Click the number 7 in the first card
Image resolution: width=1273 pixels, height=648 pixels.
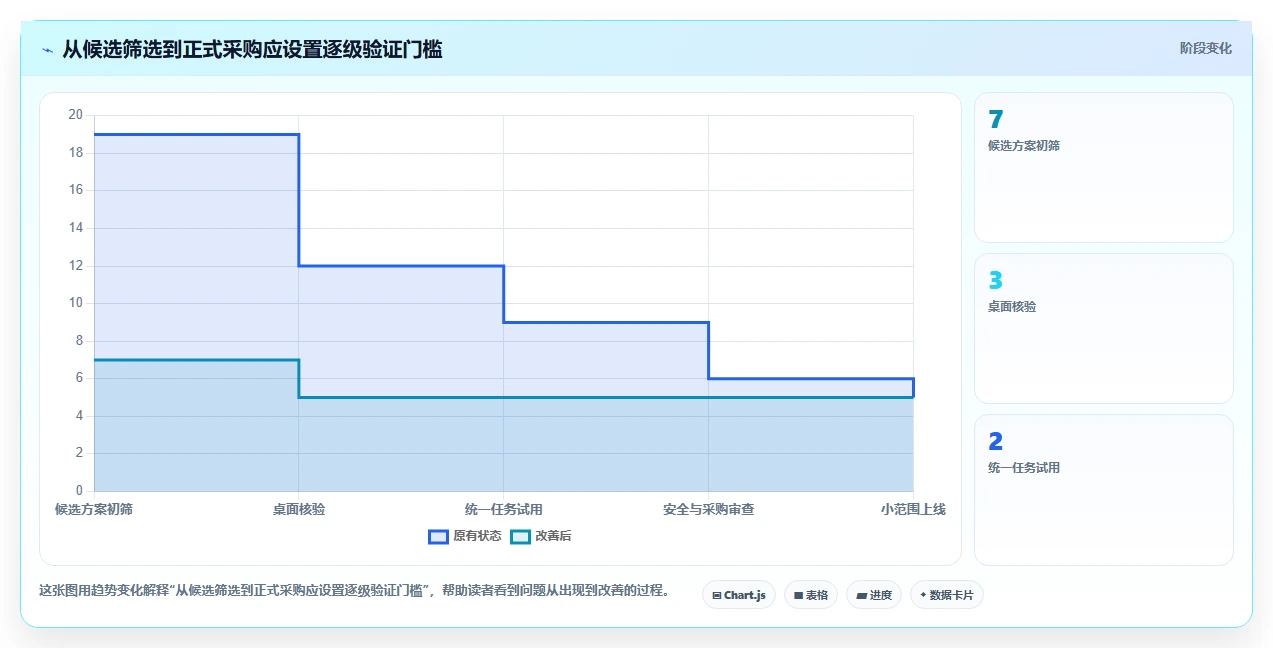click(995, 120)
